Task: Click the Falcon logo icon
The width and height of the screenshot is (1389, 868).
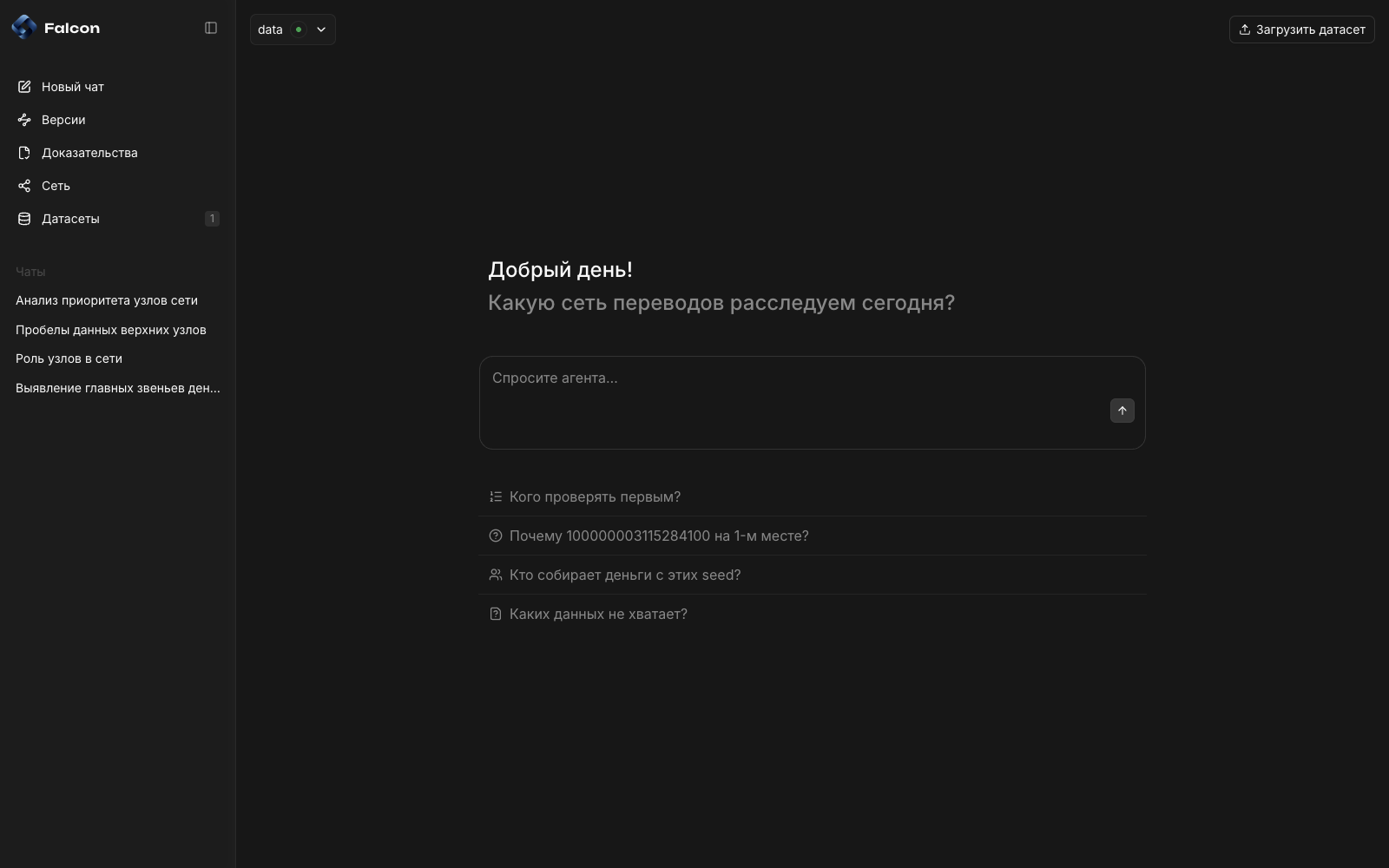Action: [24, 28]
